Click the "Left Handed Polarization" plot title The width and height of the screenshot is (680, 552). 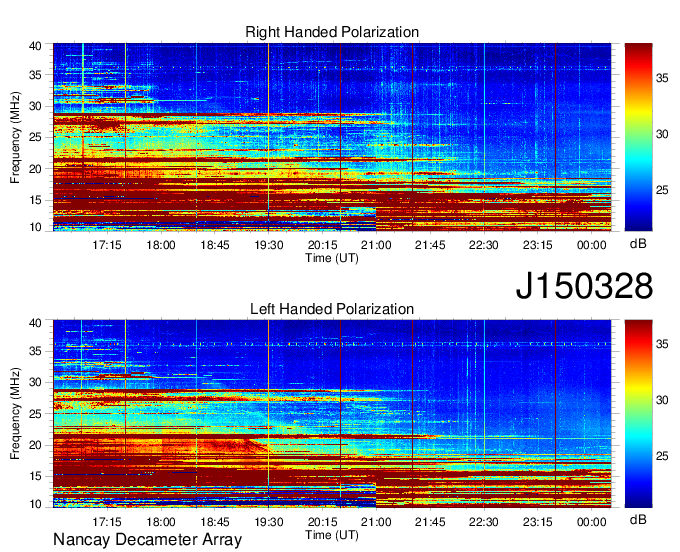coord(332,309)
